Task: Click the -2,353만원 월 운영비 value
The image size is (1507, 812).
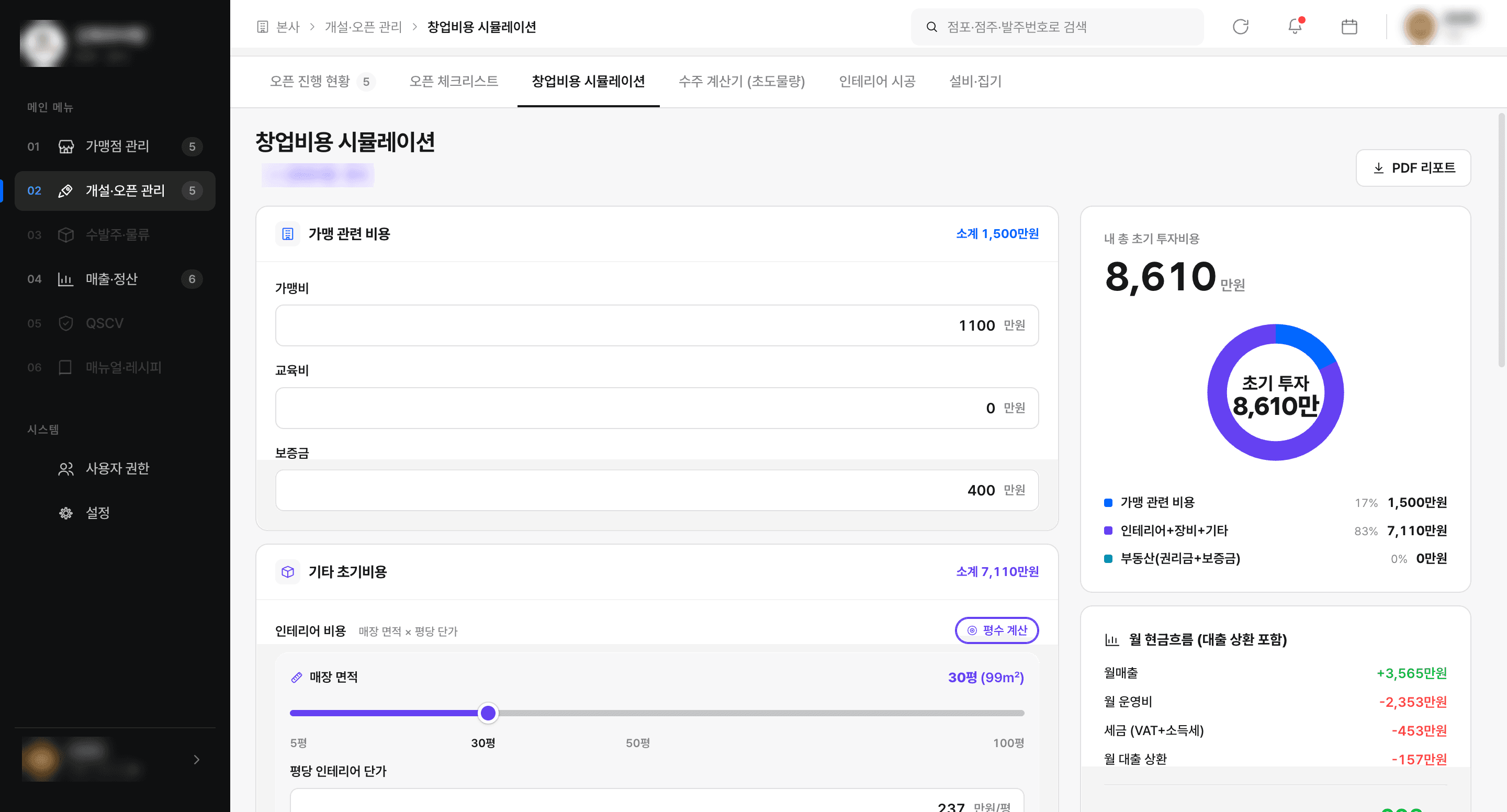Action: tap(1412, 702)
